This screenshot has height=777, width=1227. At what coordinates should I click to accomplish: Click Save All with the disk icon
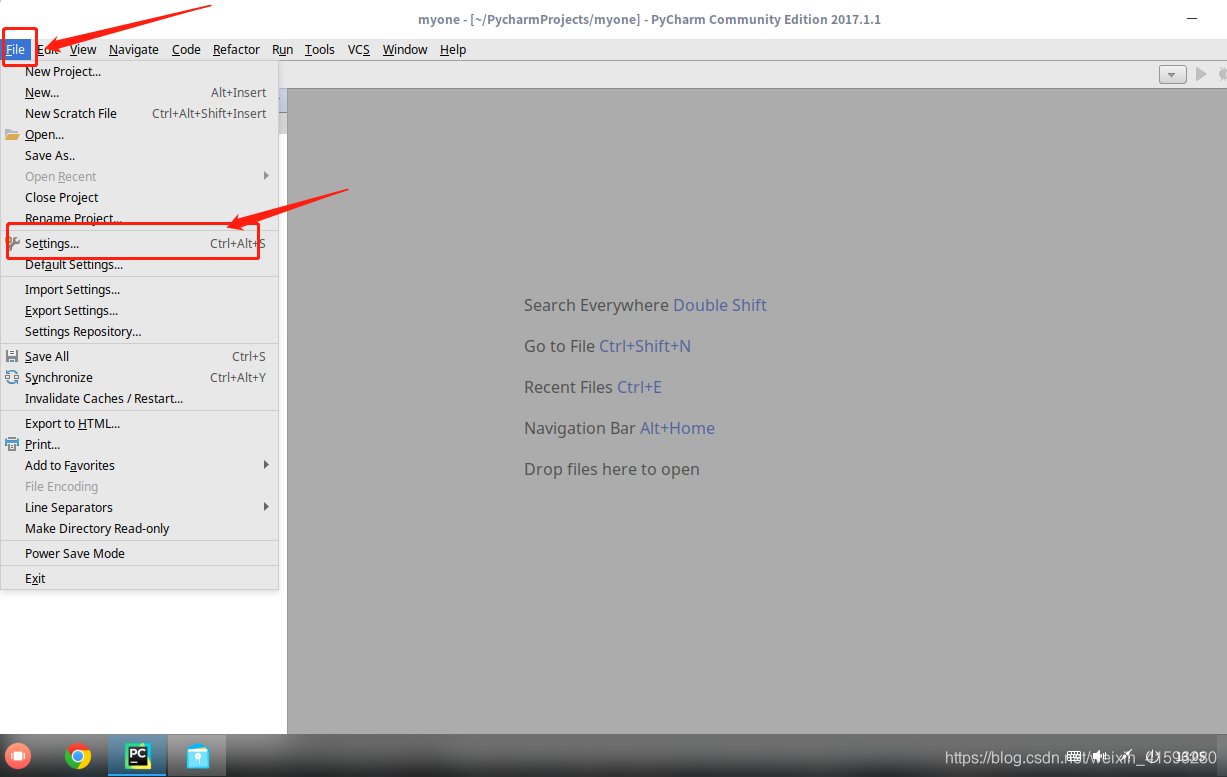(x=139, y=356)
